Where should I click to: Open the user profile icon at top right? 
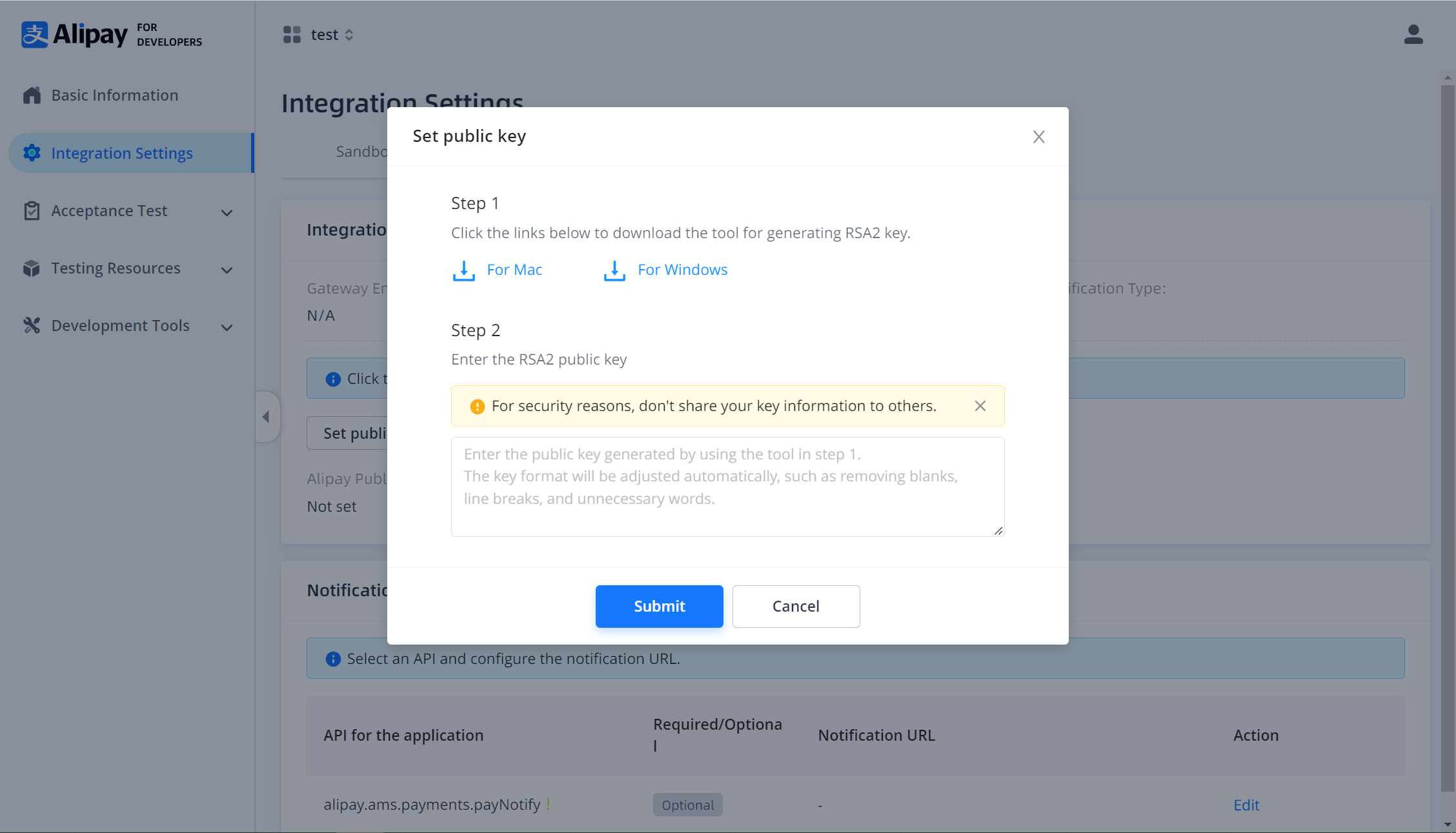1413,35
